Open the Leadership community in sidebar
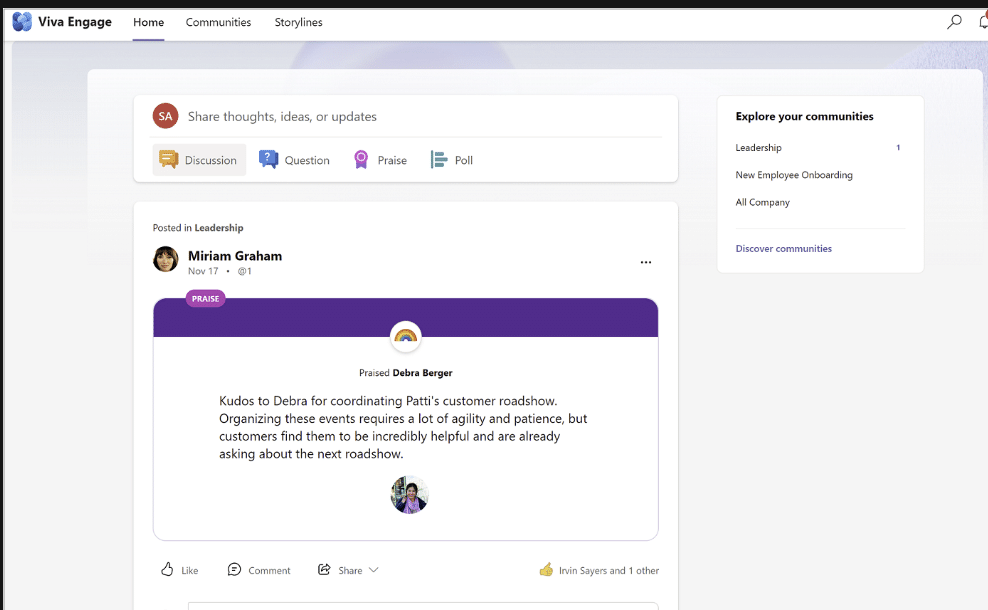Image resolution: width=988 pixels, height=610 pixels. coord(758,147)
